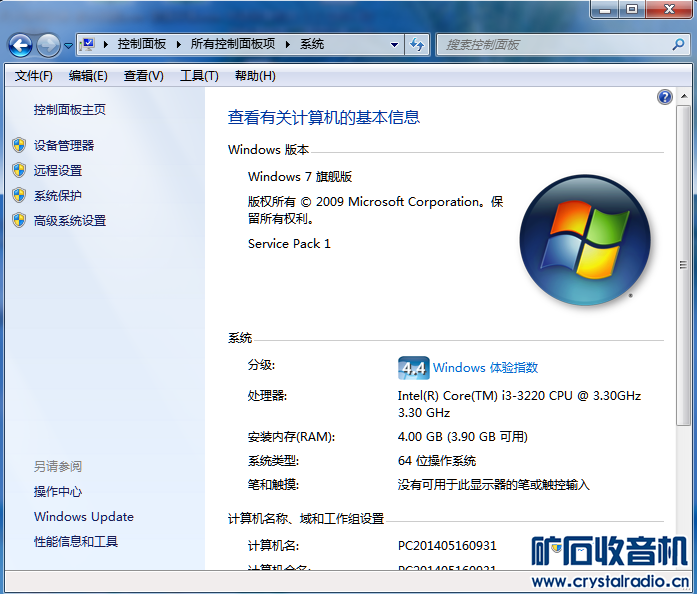
Task: Open 性能信息和工具 link
Action: (76, 542)
